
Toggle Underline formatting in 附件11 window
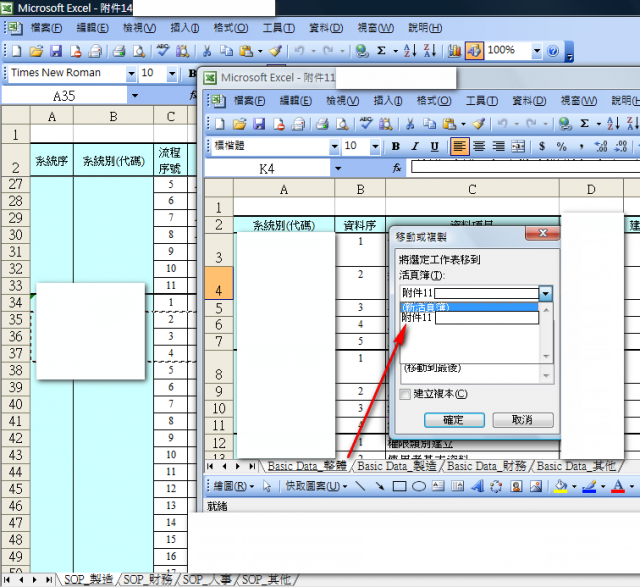tap(435, 146)
